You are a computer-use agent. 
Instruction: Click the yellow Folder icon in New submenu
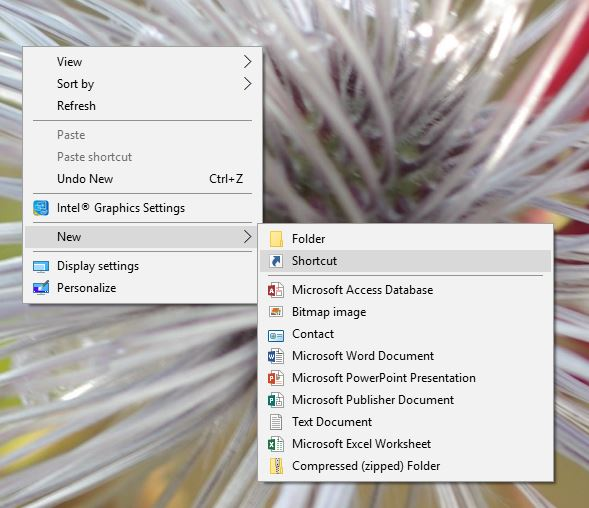276,239
